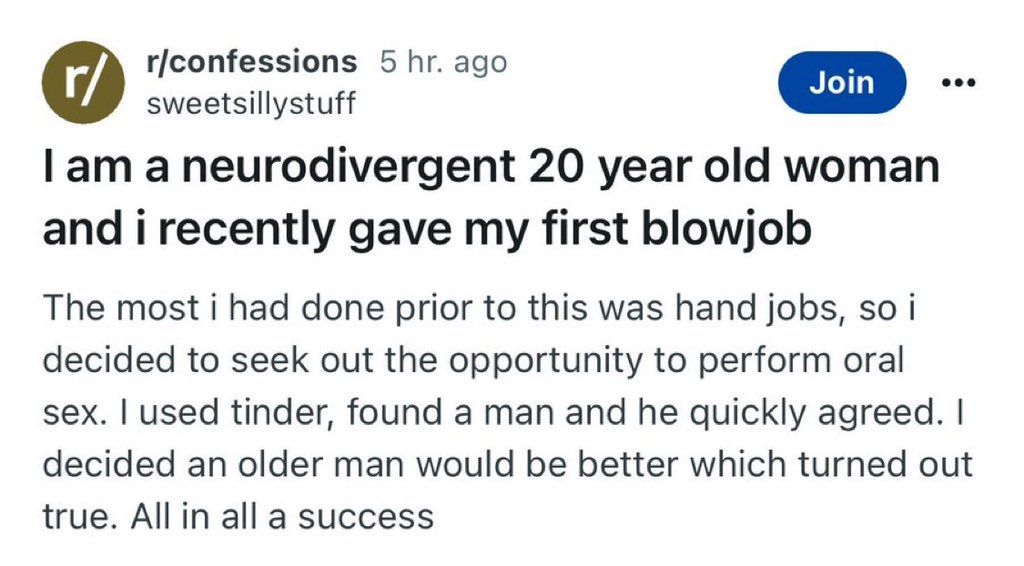Viewport: 1024px width, 566px height.
Task: Click the title line starting "I am a neurodivergent"
Action: pos(490,166)
